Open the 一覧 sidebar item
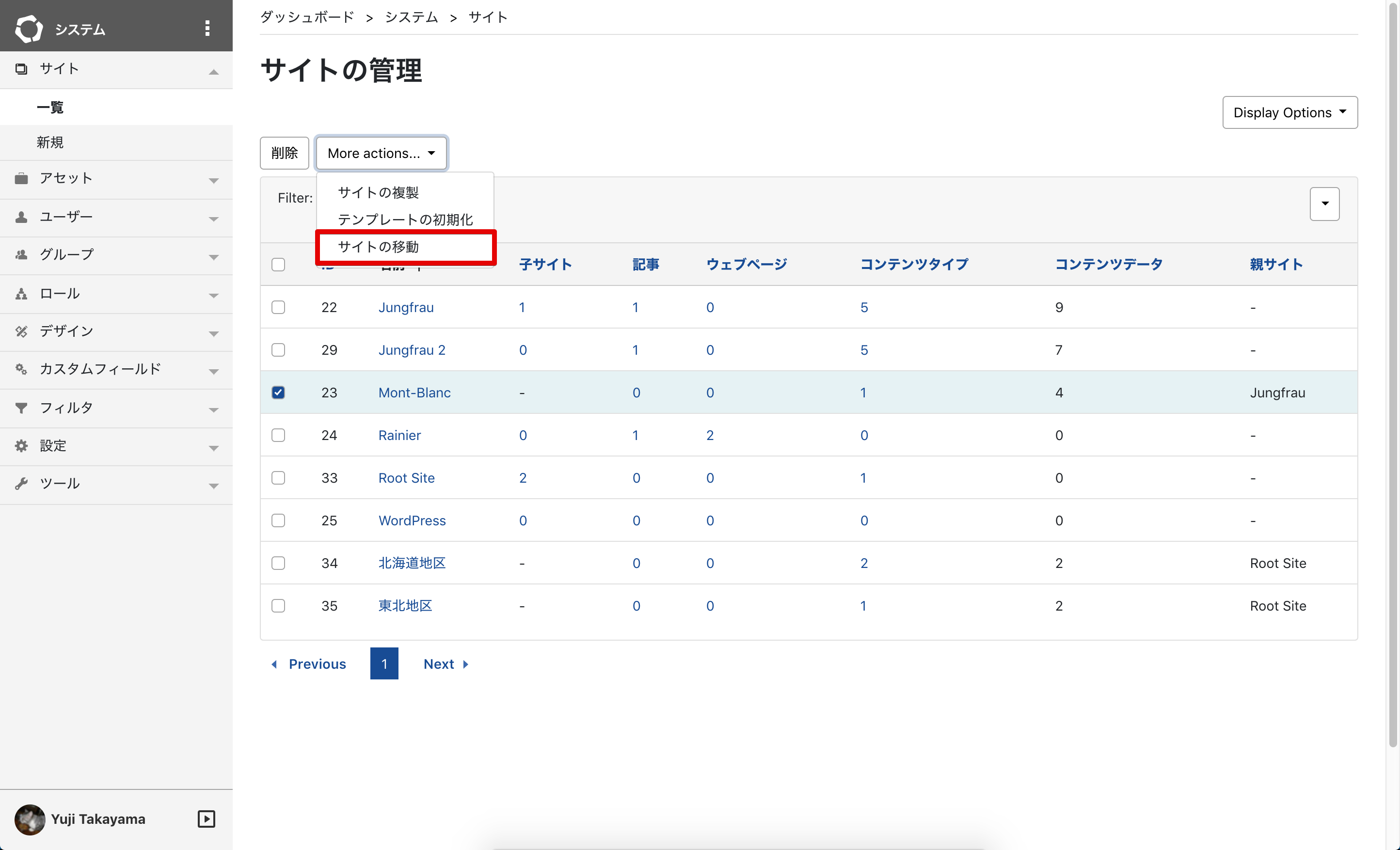This screenshot has height=850, width=1400. (116, 107)
